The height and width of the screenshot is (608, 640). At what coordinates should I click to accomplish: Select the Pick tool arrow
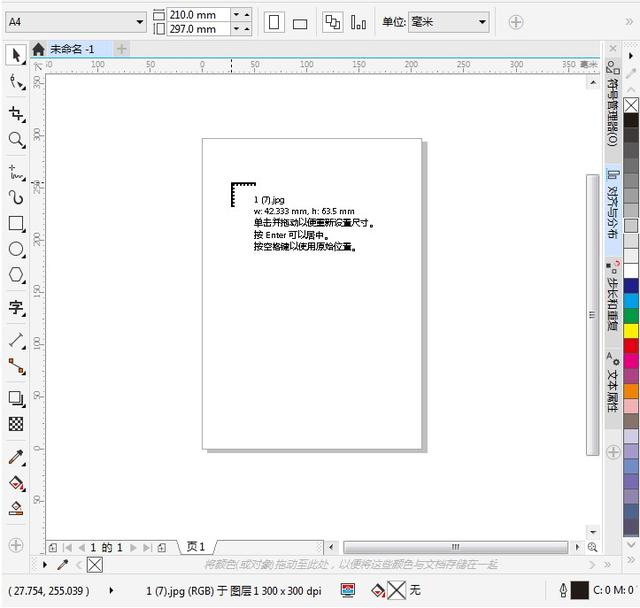coord(16,55)
